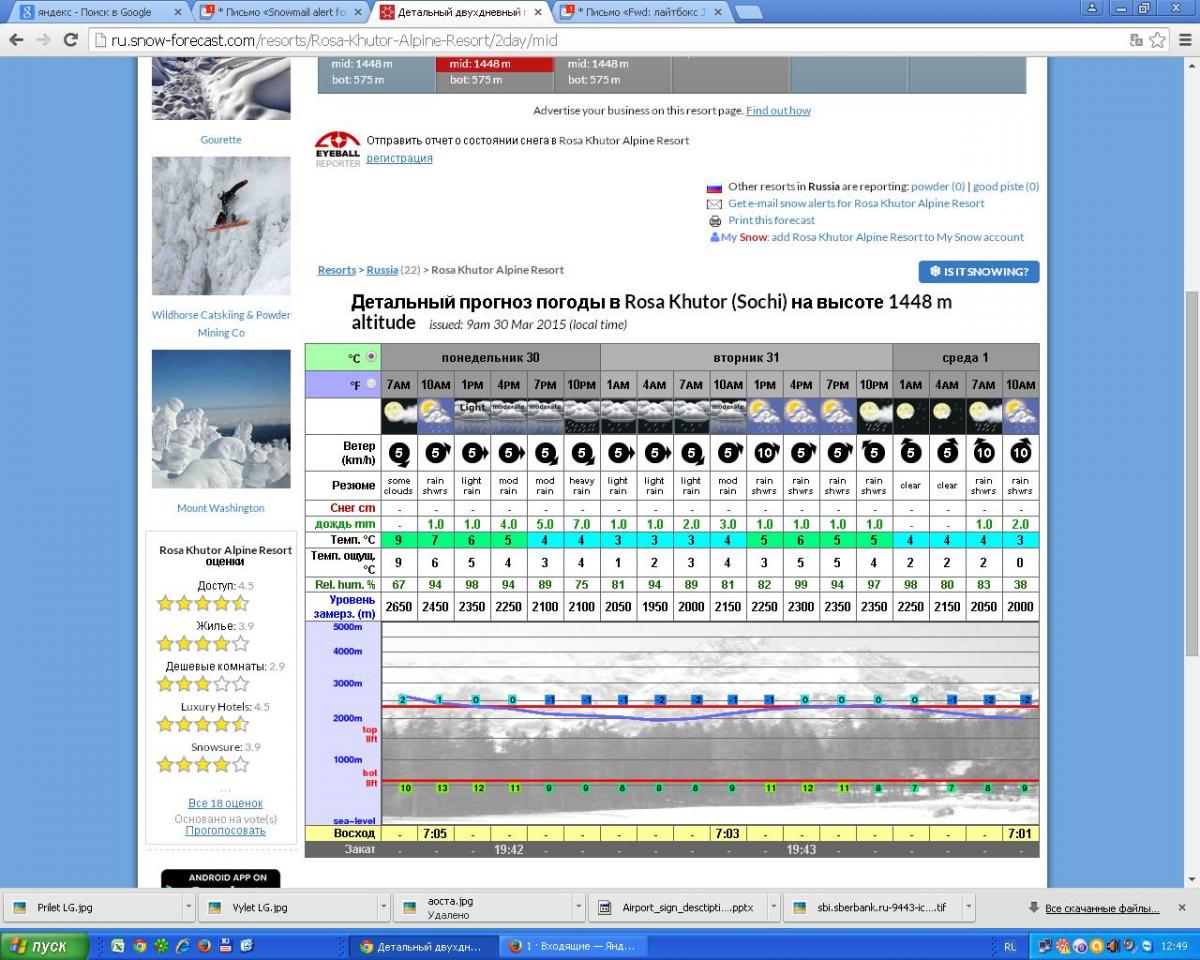Image resolution: width=1200 pixels, height=960 pixels.
Task: Click the Chrome icon in quick launch
Action: 140,945
